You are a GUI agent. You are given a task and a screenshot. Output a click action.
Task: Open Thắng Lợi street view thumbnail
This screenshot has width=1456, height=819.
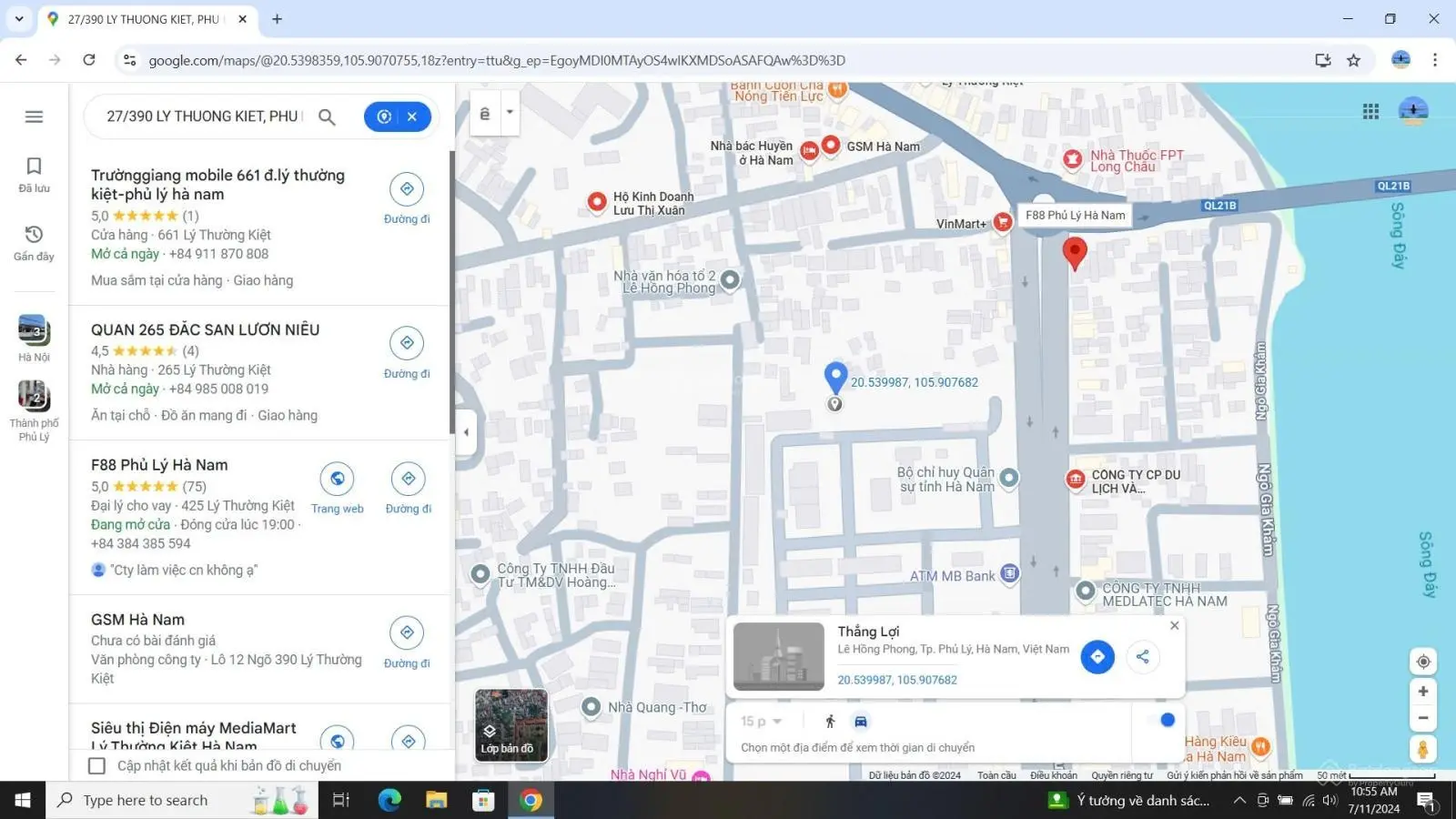779,656
